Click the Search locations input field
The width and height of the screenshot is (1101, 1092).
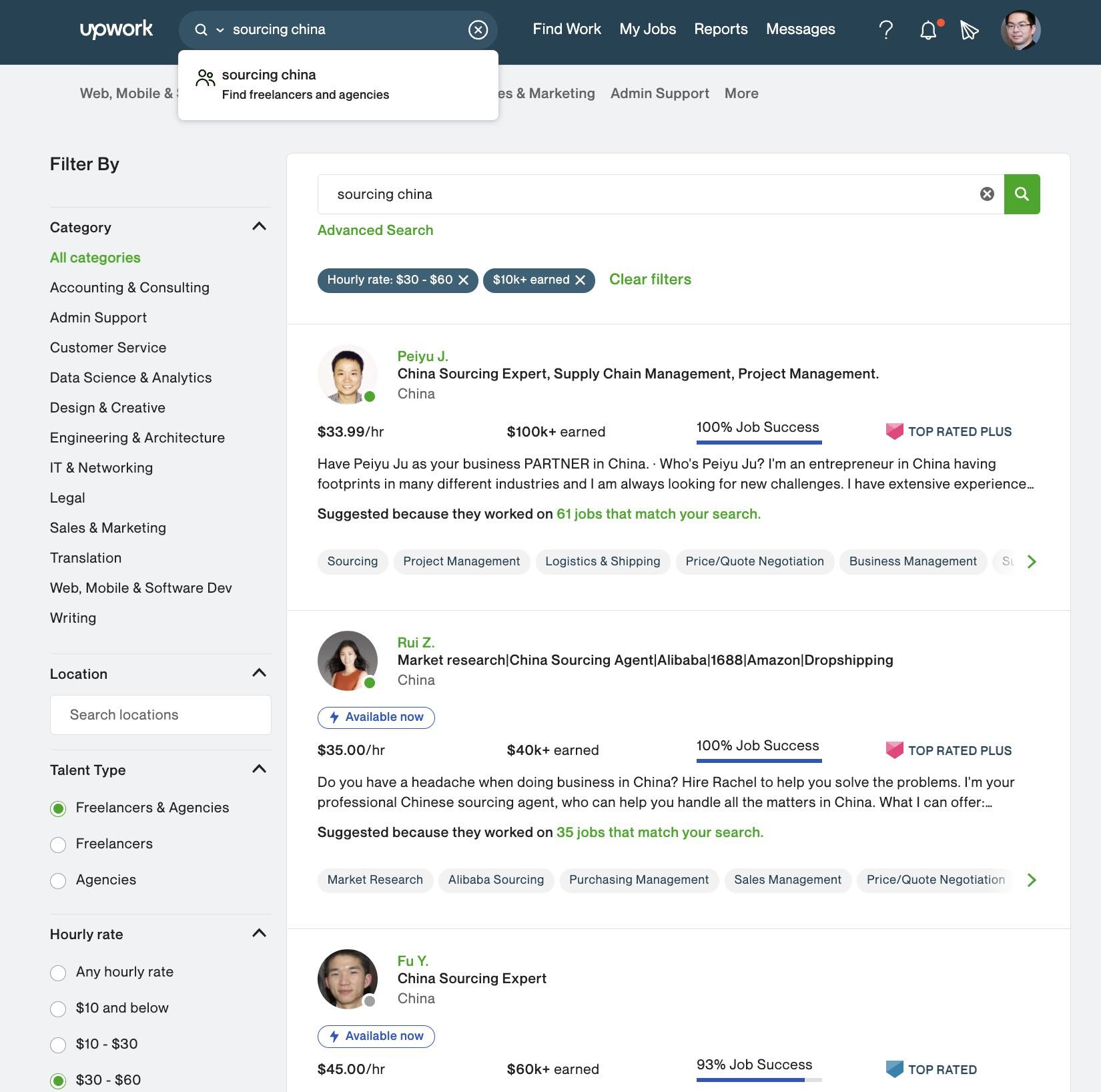coord(161,715)
